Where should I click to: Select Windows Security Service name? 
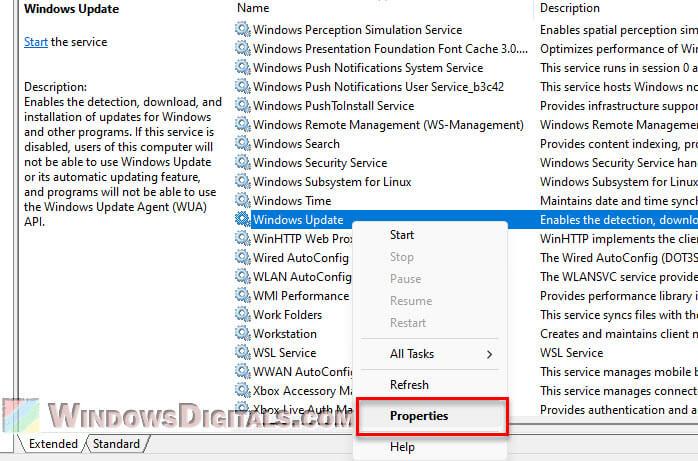pyautogui.click(x=320, y=162)
